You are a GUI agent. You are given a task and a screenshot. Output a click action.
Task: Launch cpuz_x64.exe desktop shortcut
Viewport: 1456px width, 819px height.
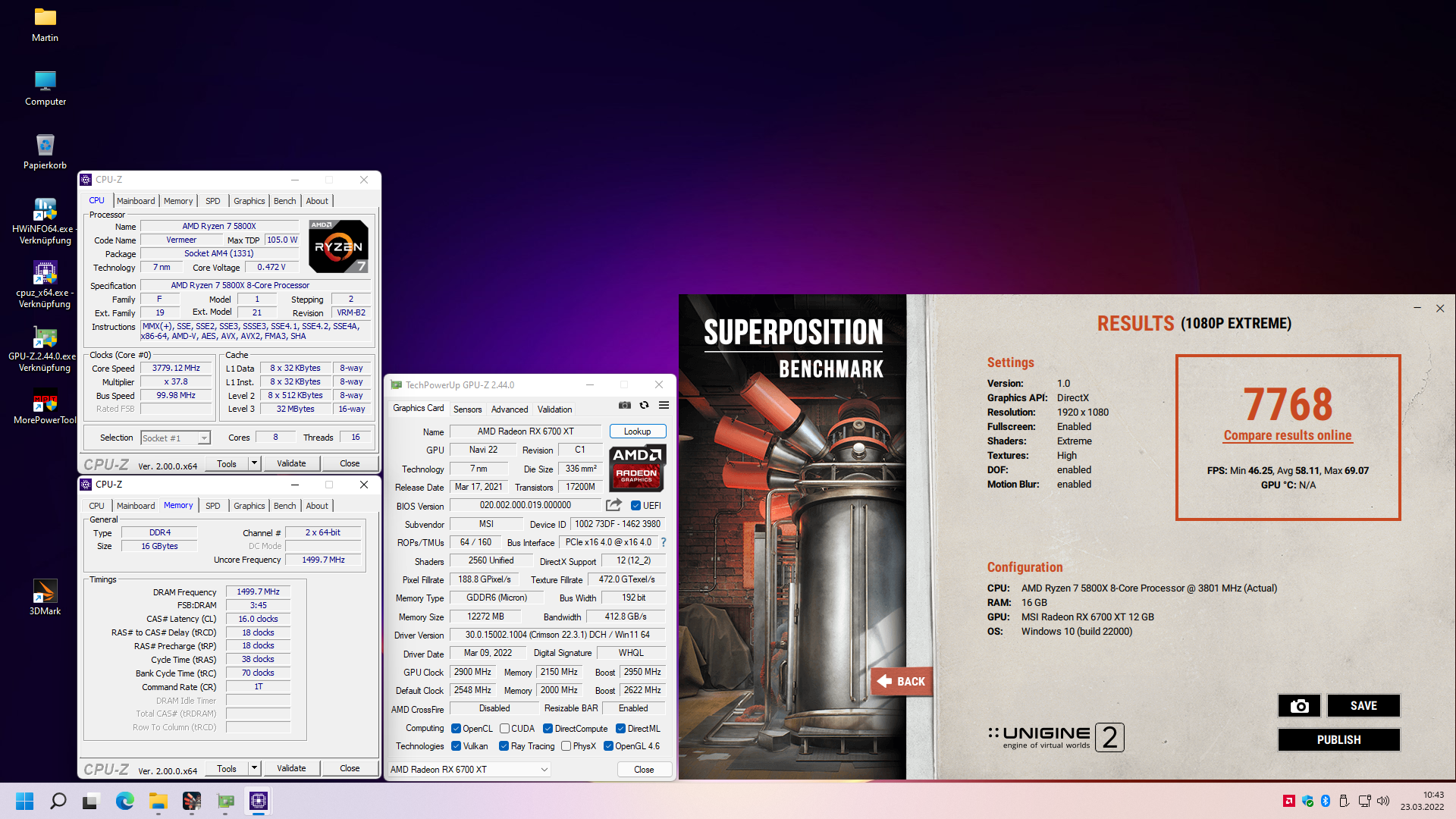pos(45,284)
